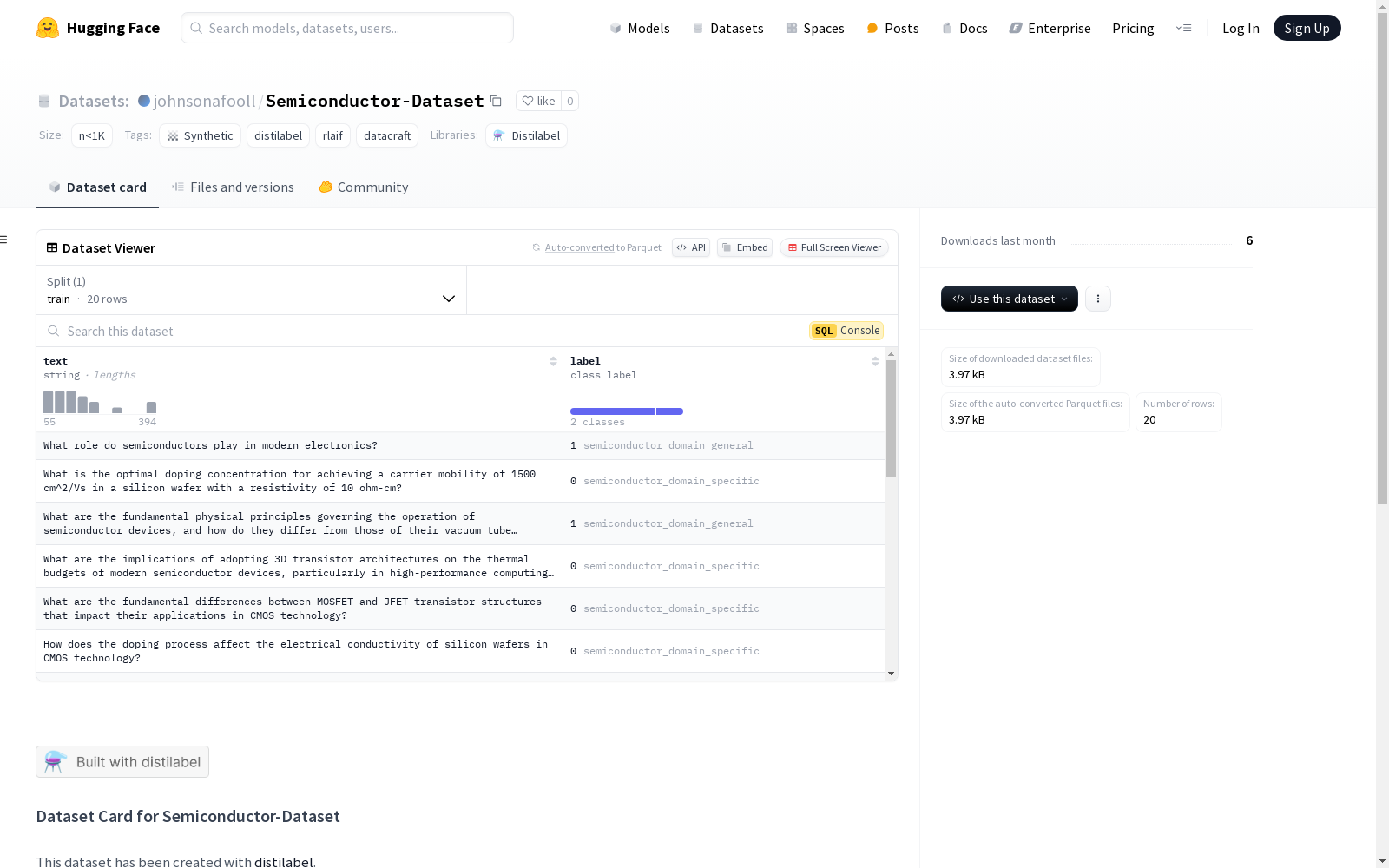Image resolution: width=1389 pixels, height=868 pixels.
Task: Click the datacraft tag
Action: coord(387,135)
